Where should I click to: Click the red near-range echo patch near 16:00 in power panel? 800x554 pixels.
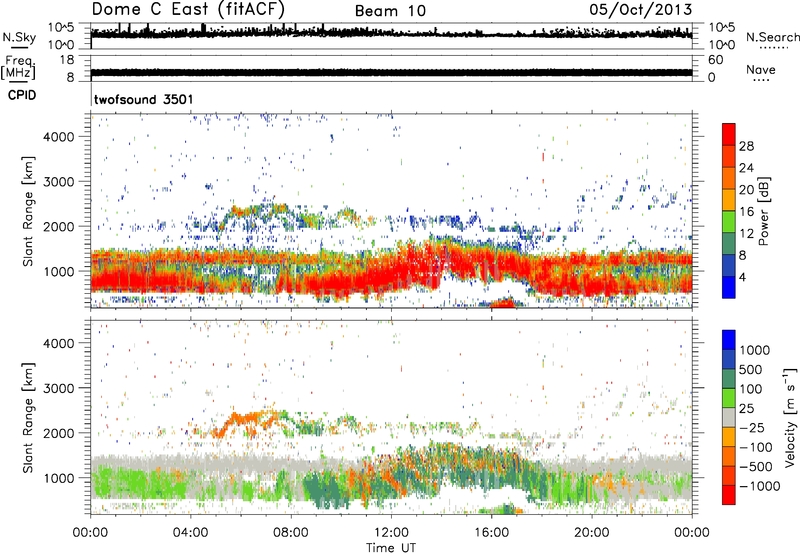point(504,303)
